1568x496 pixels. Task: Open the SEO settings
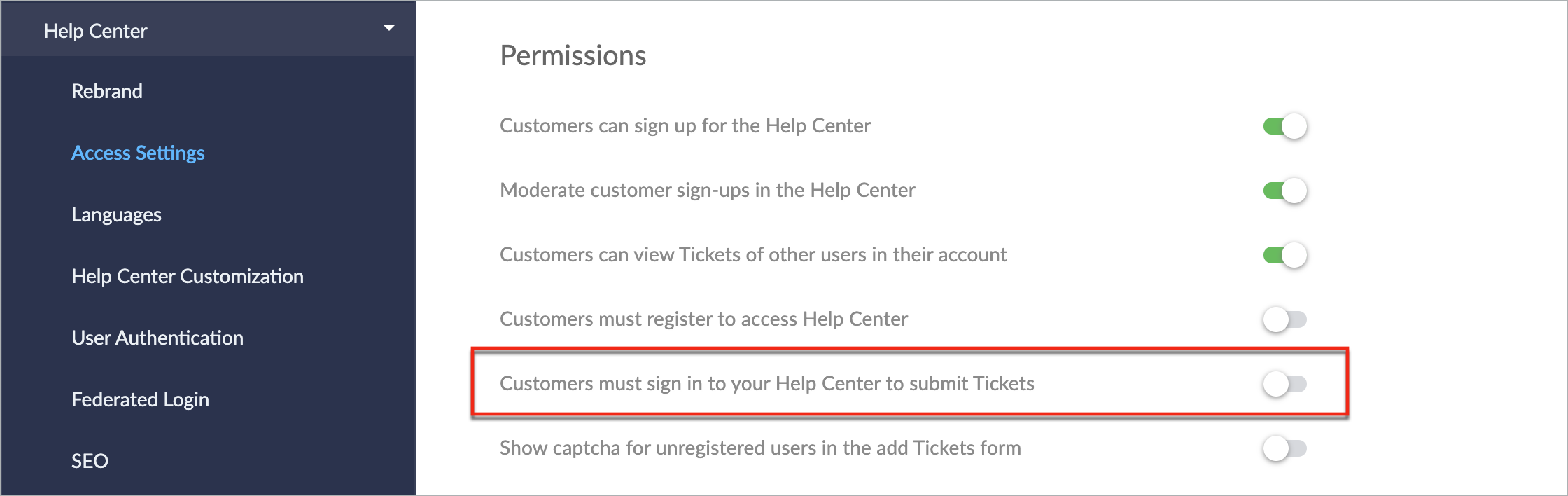(x=90, y=461)
